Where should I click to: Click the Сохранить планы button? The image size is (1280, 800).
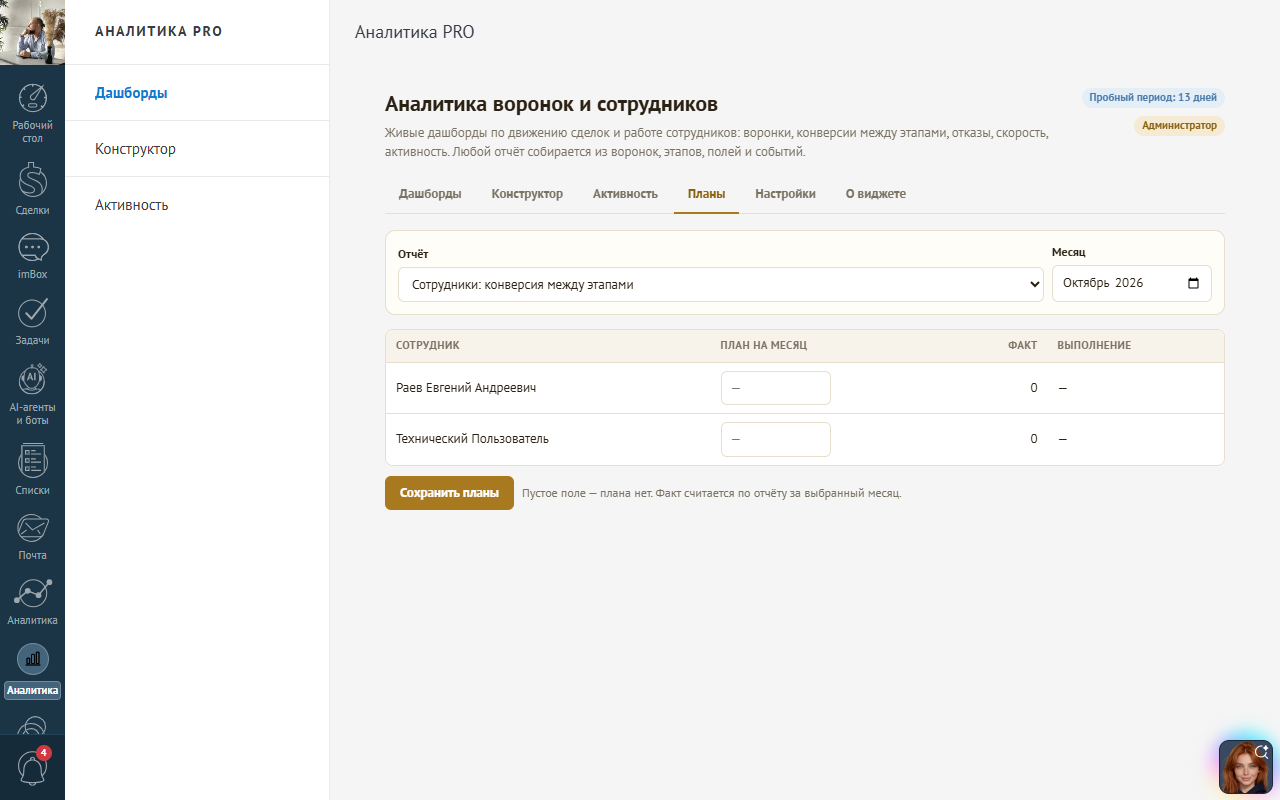[449, 493]
